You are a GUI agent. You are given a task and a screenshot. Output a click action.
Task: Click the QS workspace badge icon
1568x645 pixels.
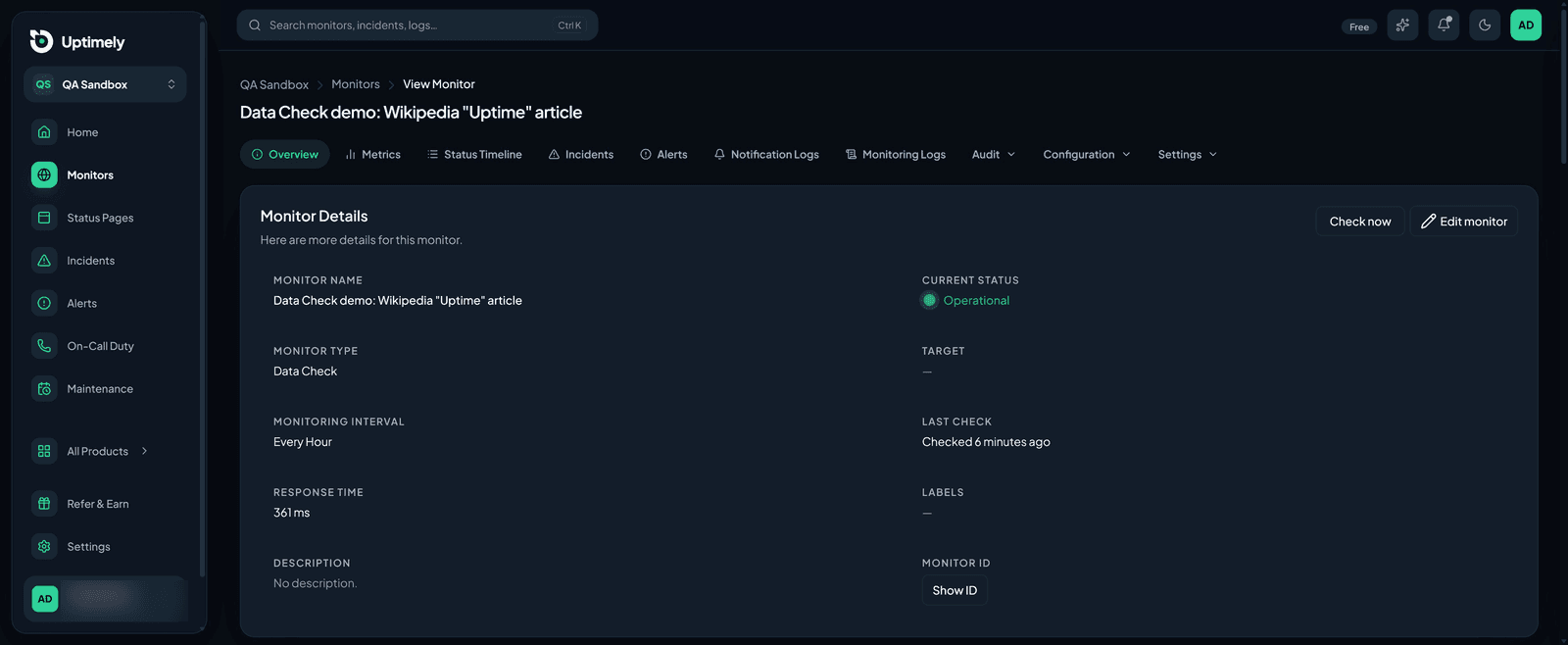point(43,84)
